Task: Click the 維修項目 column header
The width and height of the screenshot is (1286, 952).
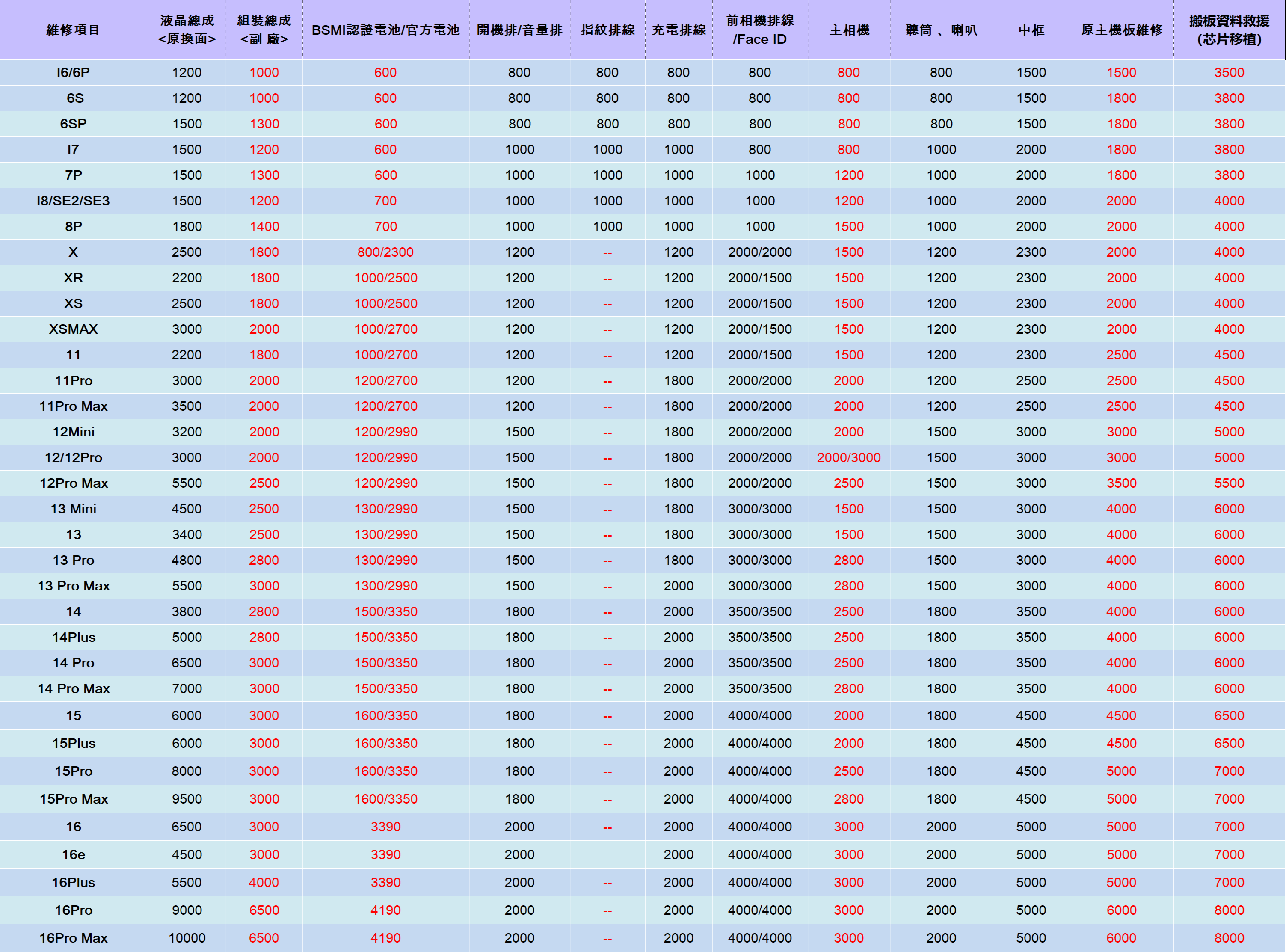Action: (x=73, y=30)
